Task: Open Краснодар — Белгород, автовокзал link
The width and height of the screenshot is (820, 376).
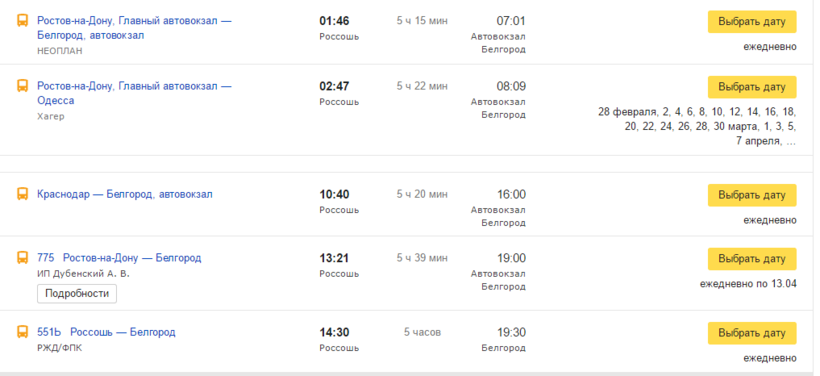Action: coord(125,195)
